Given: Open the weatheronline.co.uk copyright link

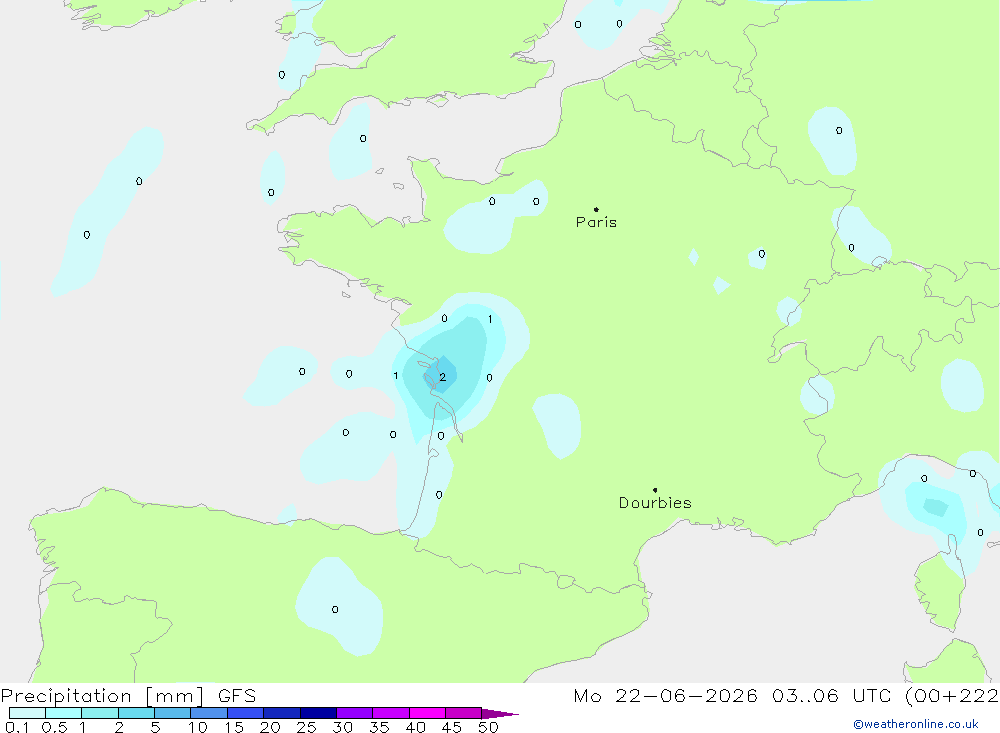Looking at the screenshot, I should point(915,724).
